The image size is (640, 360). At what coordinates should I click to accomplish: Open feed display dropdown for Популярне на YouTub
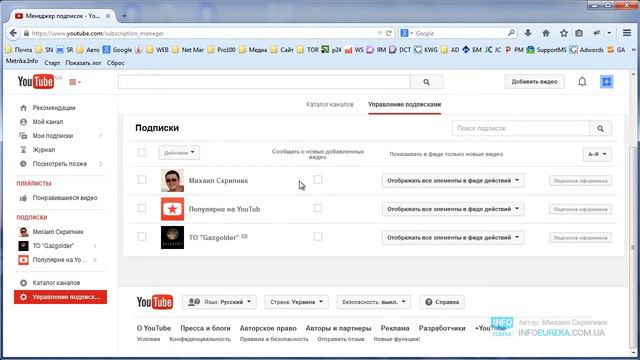click(x=453, y=209)
